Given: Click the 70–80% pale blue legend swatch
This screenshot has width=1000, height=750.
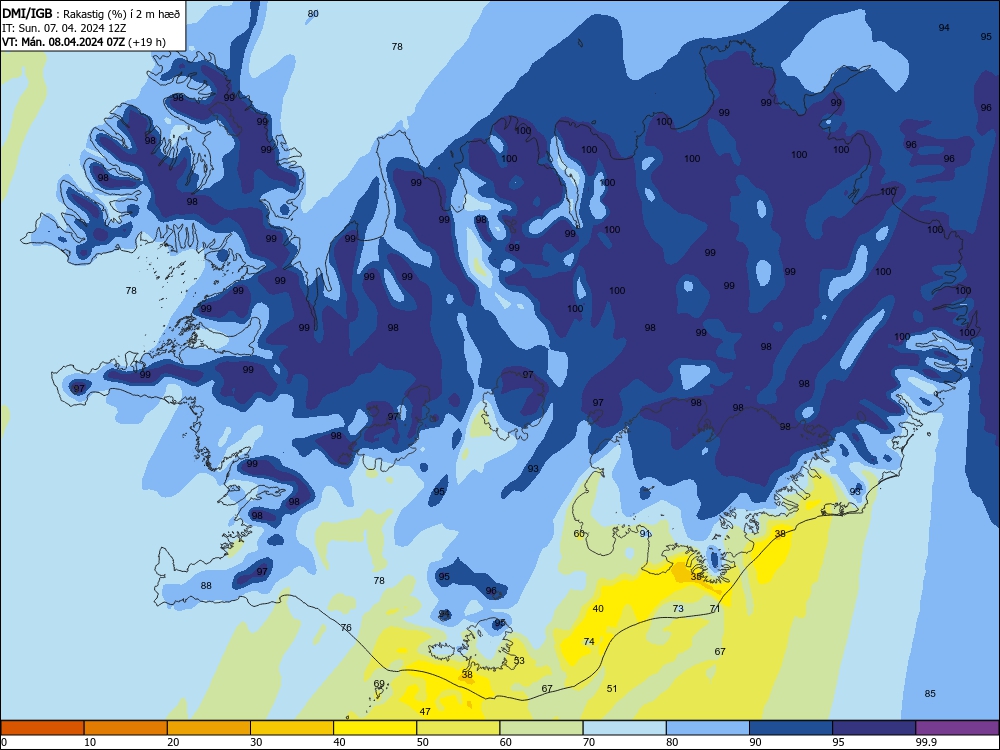Looking at the screenshot, I should [624, 728].
